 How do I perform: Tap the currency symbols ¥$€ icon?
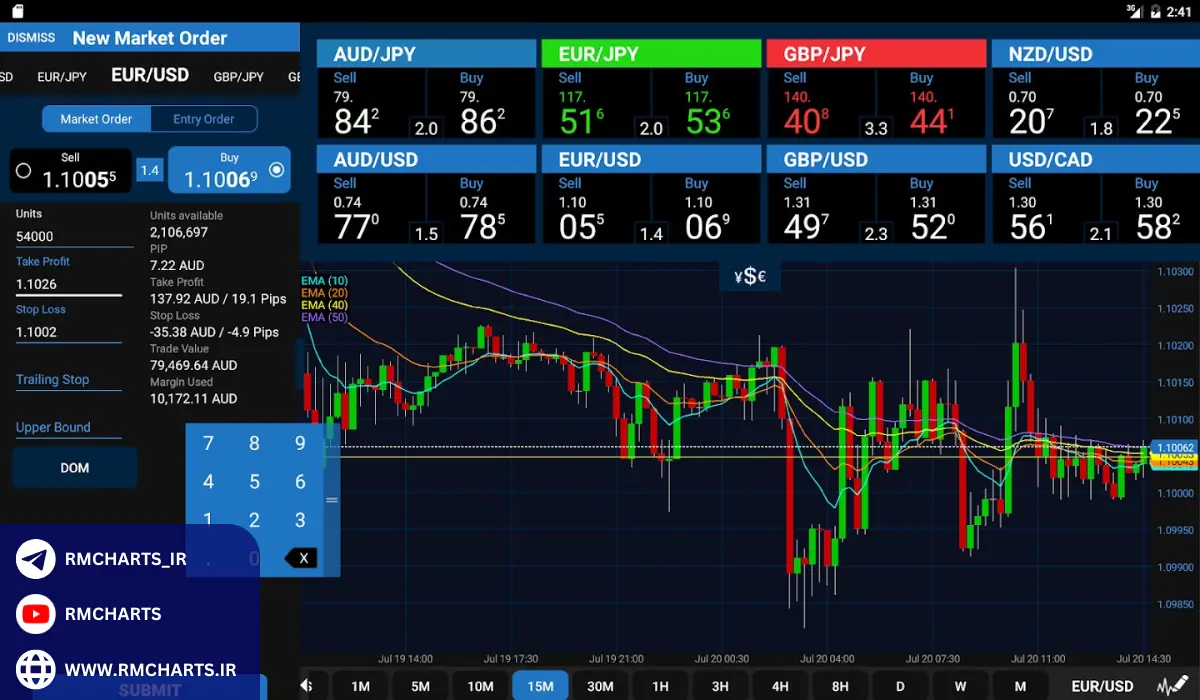click(x=749, y=277)
